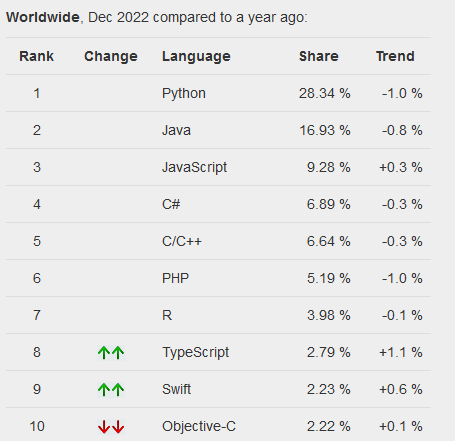Click the green up arrows beside TypeScript
The width and height of the screenshot is (455, 441).
click(x=111, y=352)
